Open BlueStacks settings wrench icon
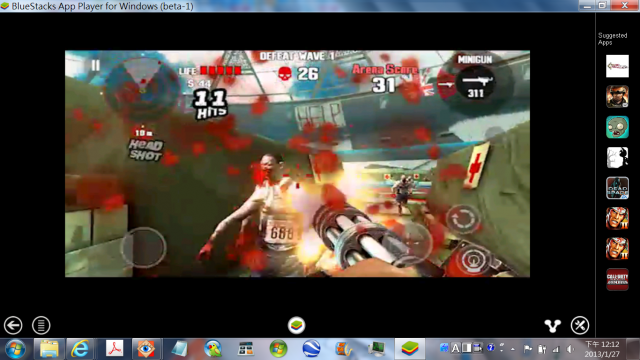 pos(580,325)
